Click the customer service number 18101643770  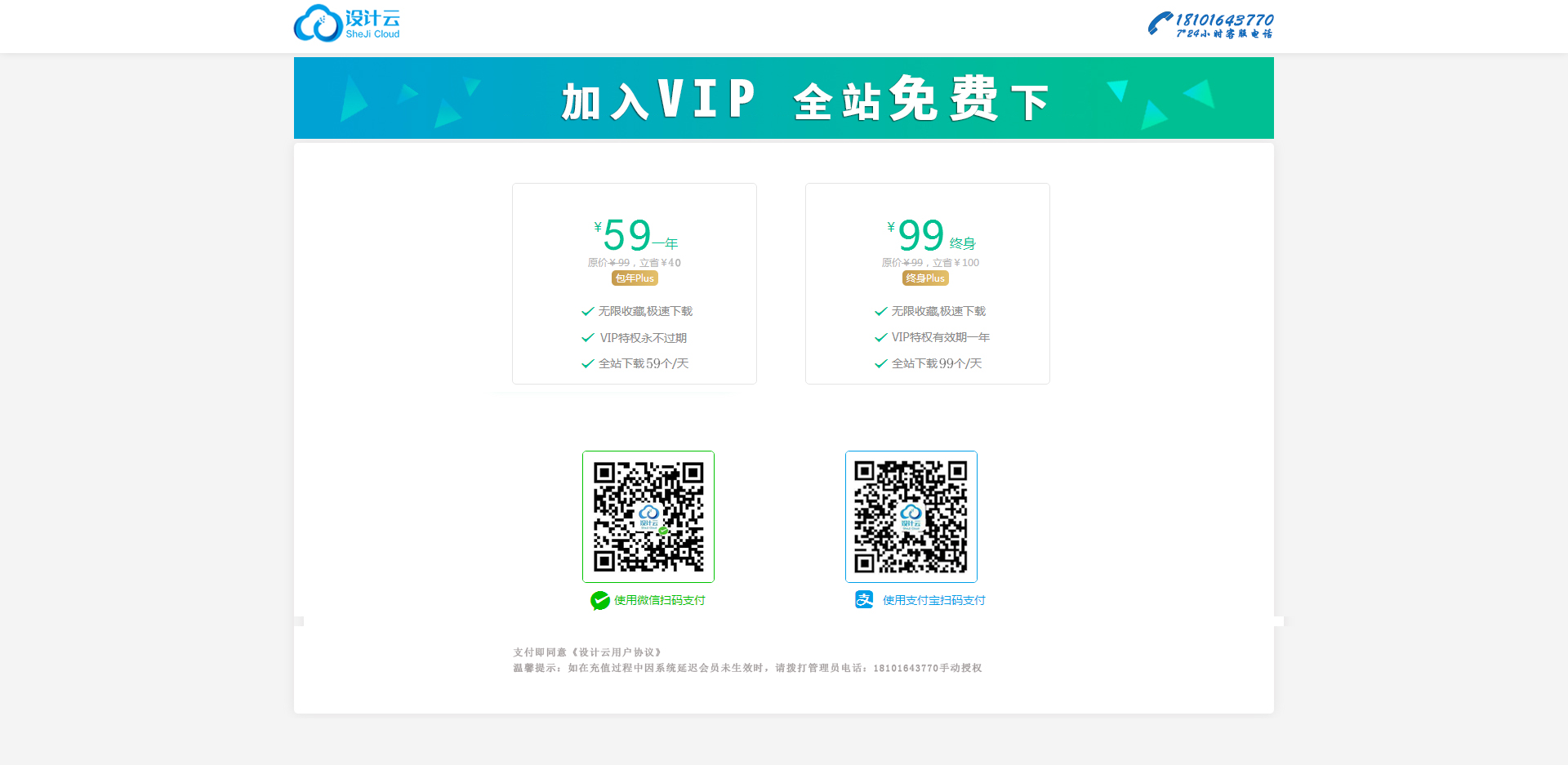coord(1224,20)
